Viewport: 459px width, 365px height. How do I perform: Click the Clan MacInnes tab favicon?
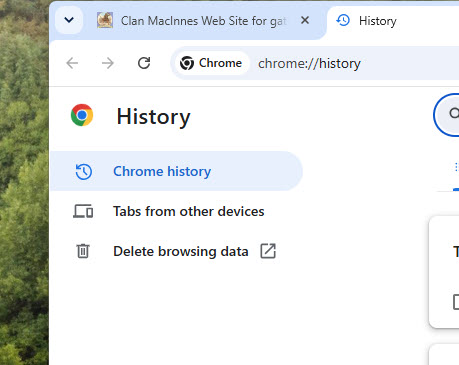coord(105,20)
